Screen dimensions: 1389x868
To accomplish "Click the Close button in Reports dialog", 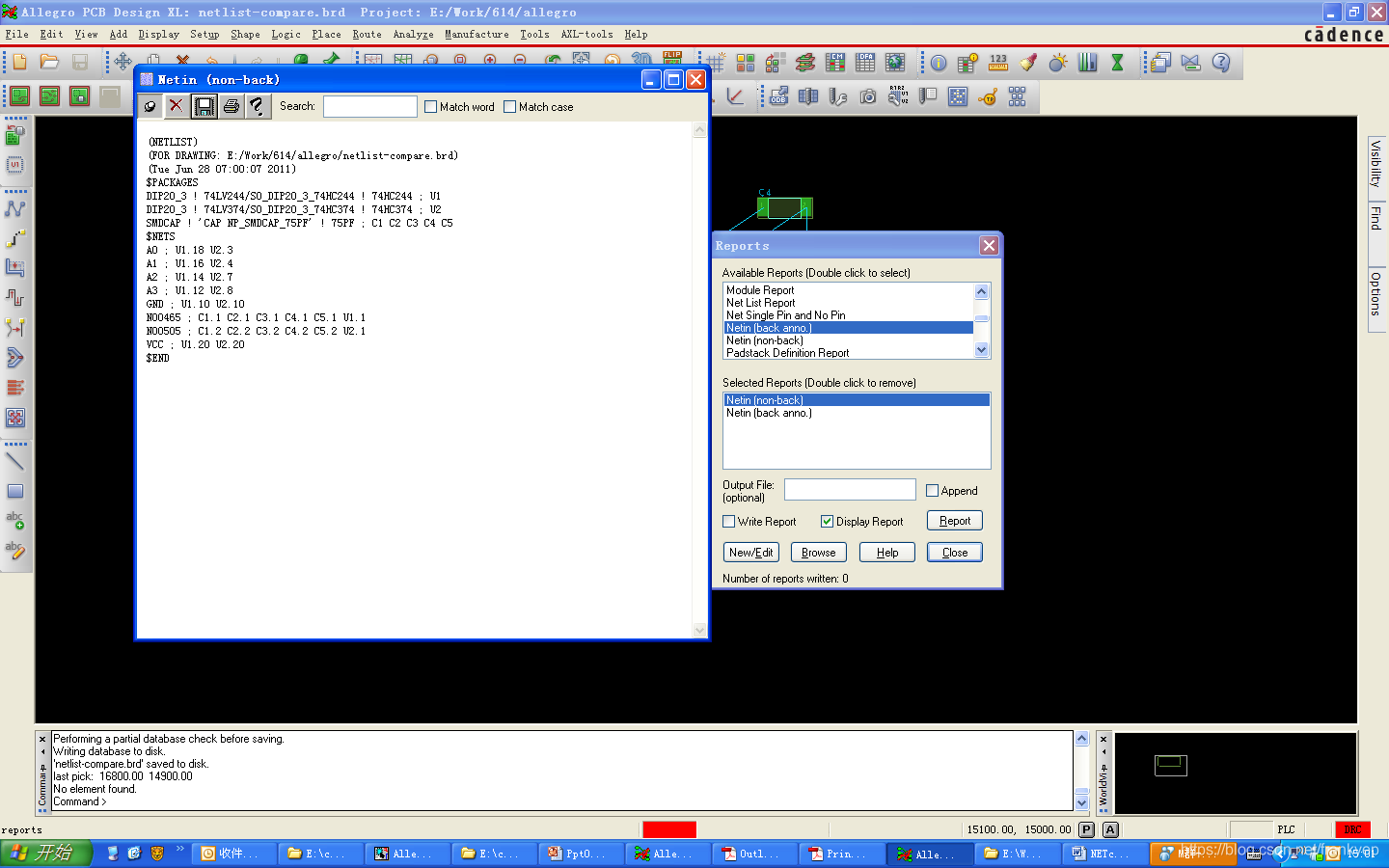I will point(955,553).
